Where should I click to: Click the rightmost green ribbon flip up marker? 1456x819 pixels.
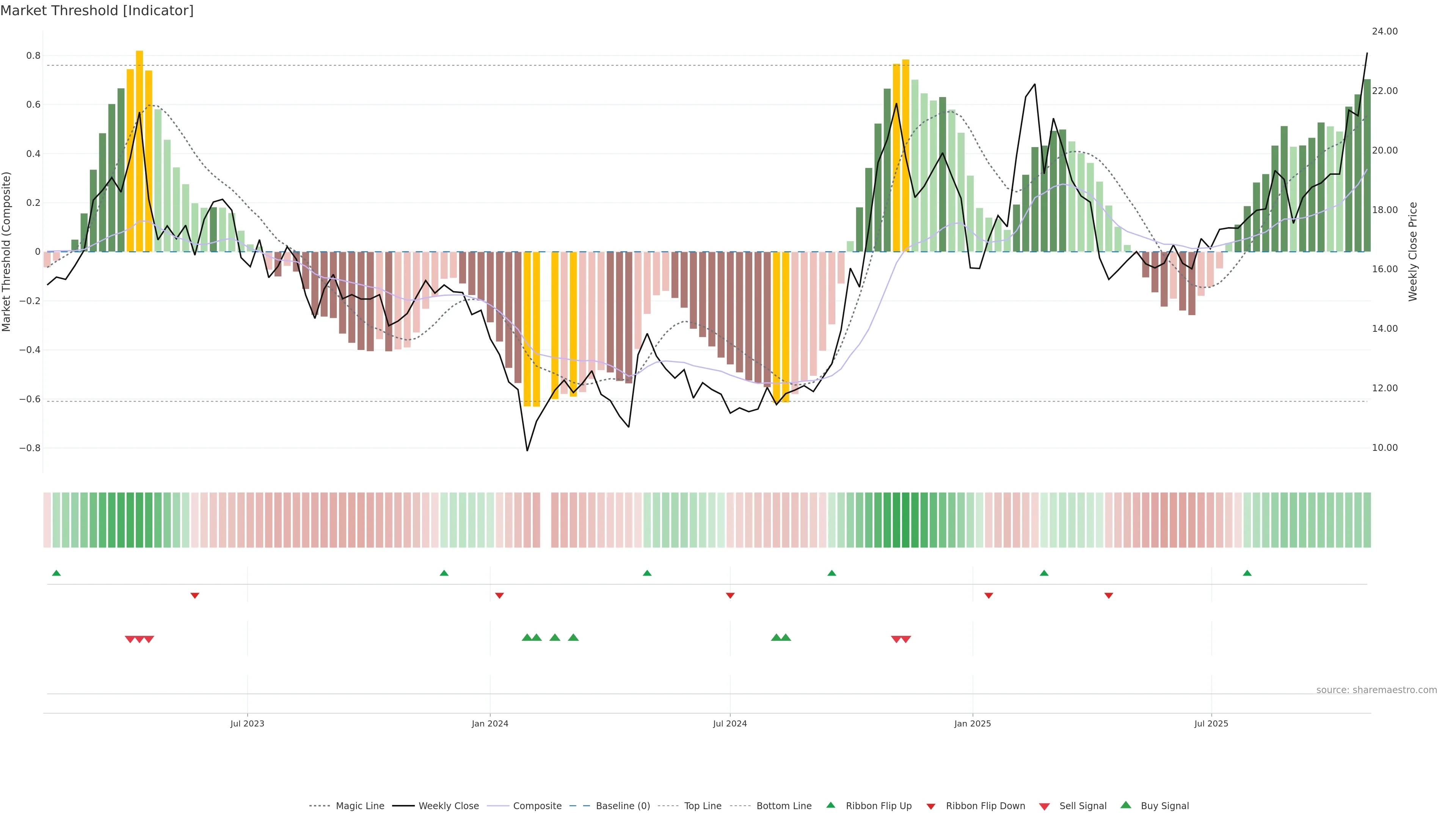(x=1247, y=573)
